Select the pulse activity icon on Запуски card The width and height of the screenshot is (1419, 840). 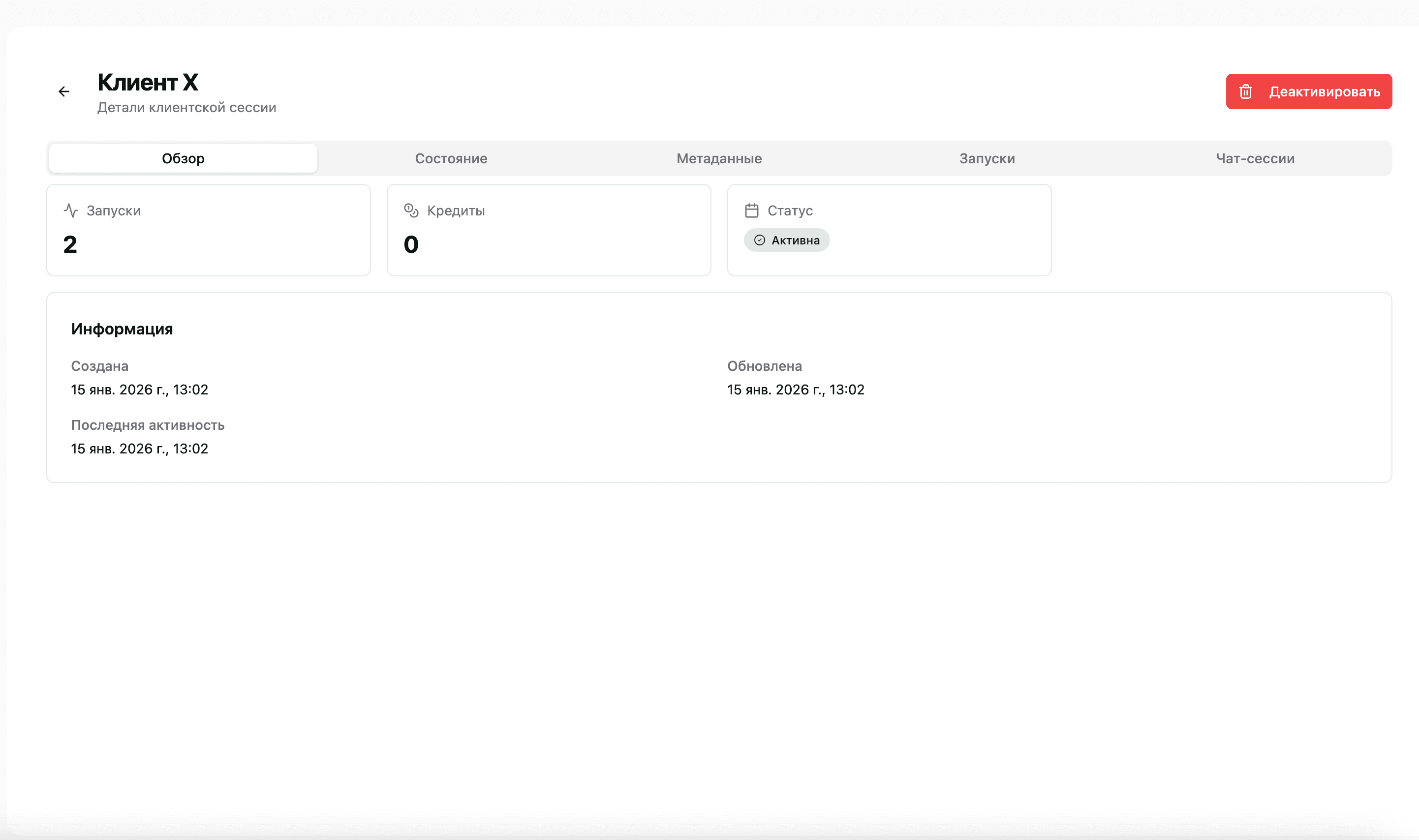(71, 210)
